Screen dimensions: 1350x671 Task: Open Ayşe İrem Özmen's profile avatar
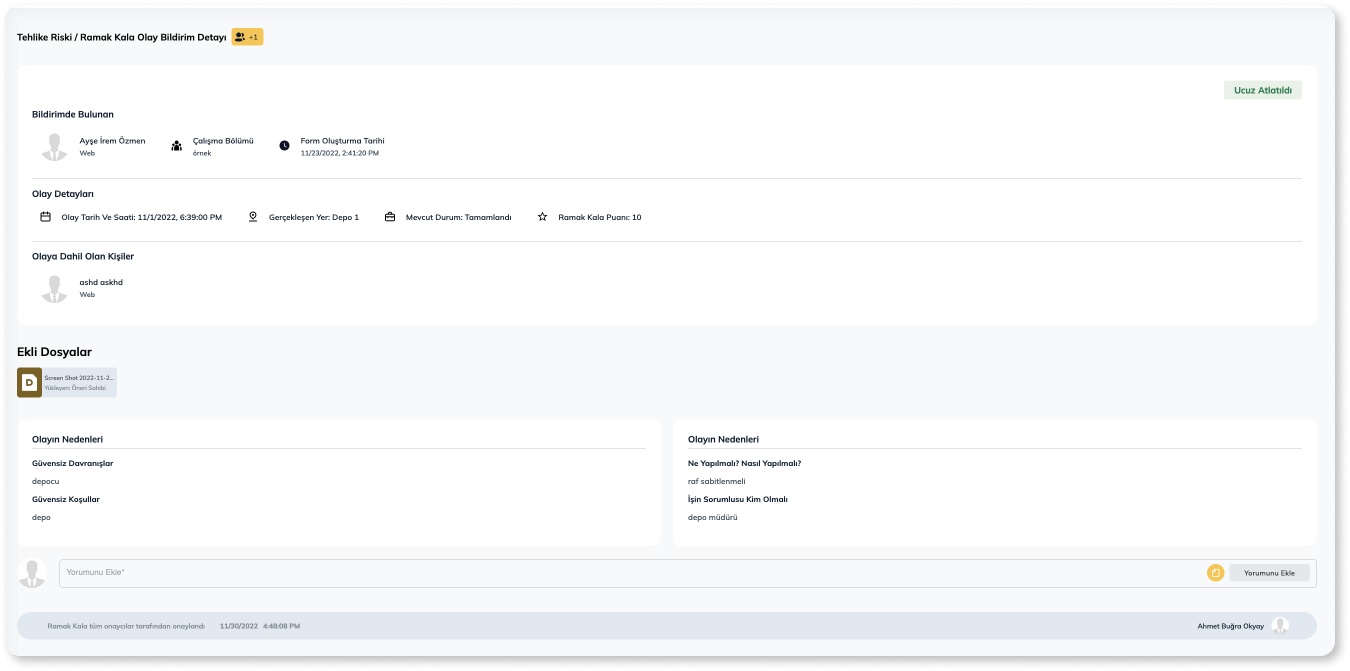click(54, 146)
